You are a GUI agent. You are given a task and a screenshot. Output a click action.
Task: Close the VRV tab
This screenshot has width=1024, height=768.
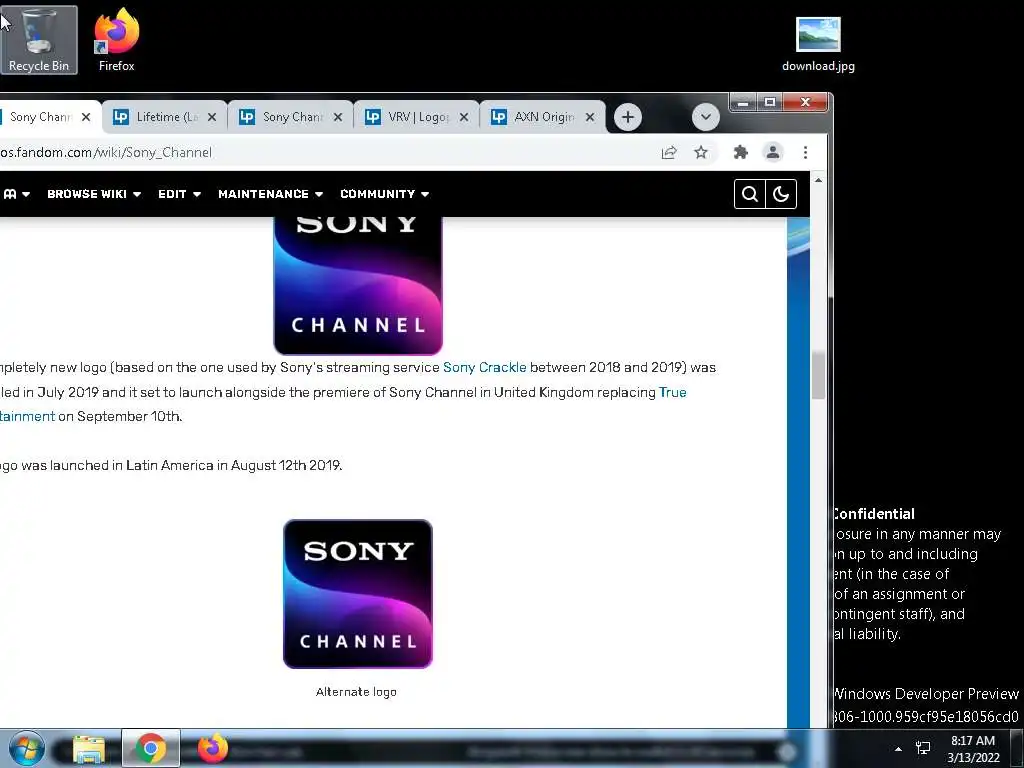464,117
